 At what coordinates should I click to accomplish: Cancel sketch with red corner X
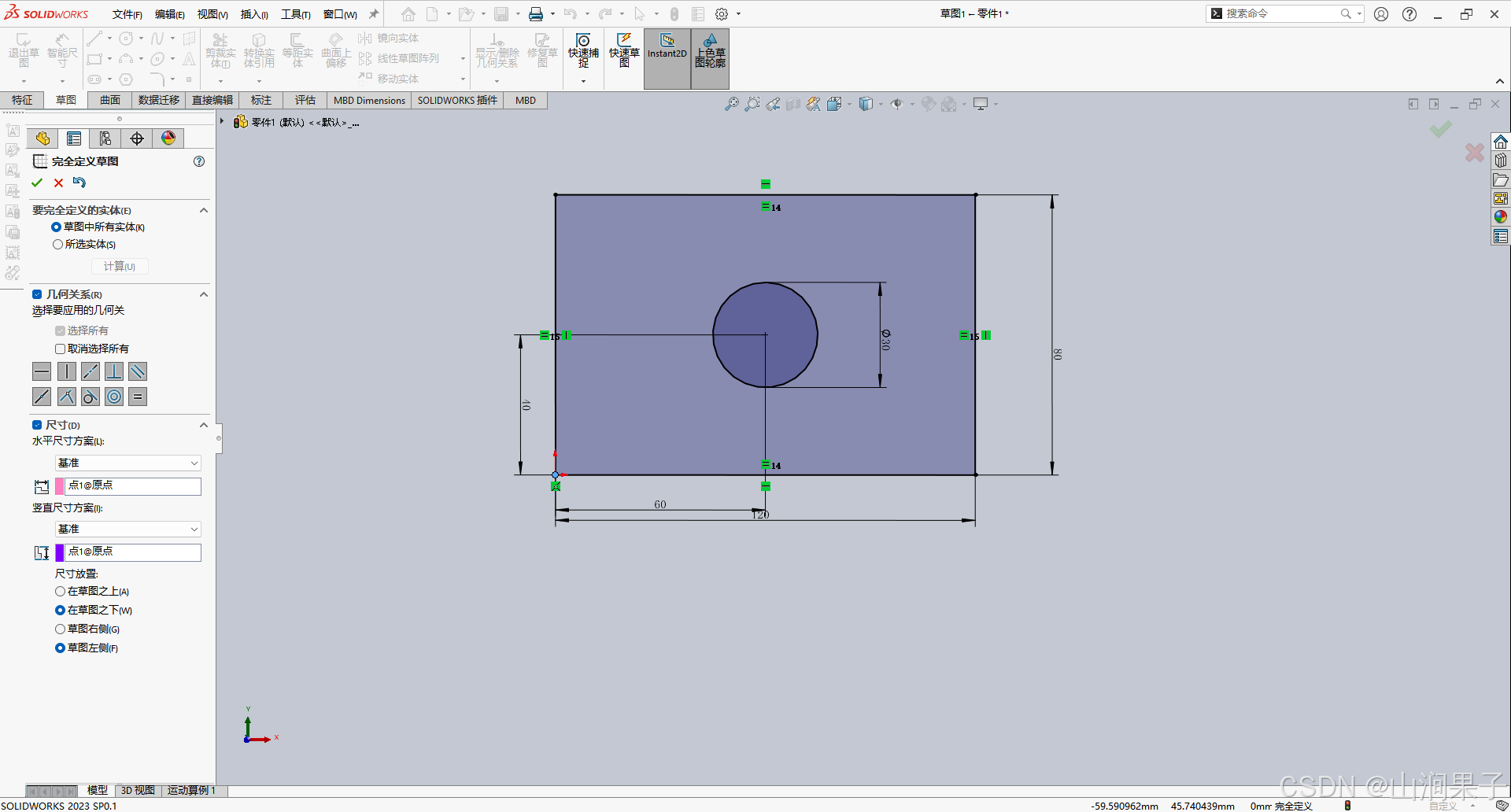[1475, 152]
